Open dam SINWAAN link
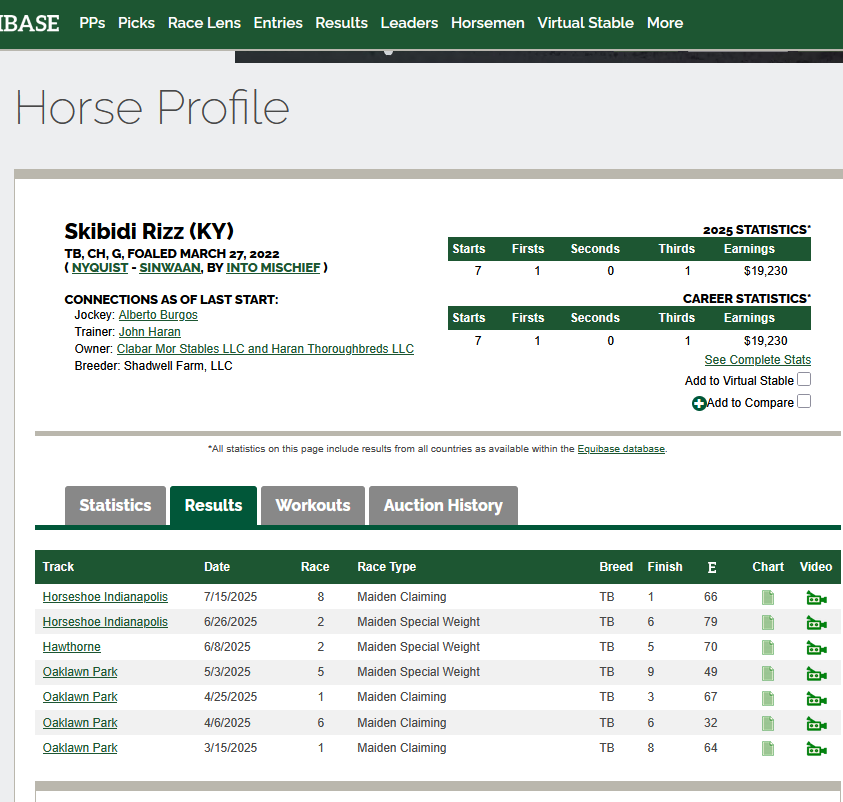This screenshot has width=843, height=802. coord(170,268)
